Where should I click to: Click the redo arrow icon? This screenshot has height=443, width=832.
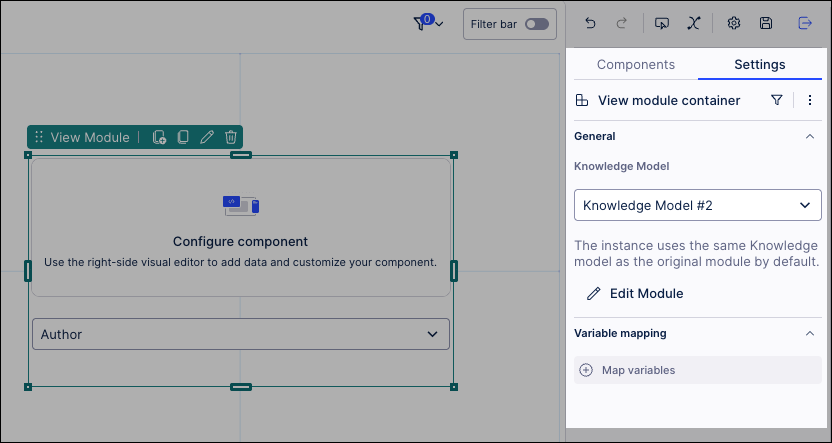click(x=621, y=23)
